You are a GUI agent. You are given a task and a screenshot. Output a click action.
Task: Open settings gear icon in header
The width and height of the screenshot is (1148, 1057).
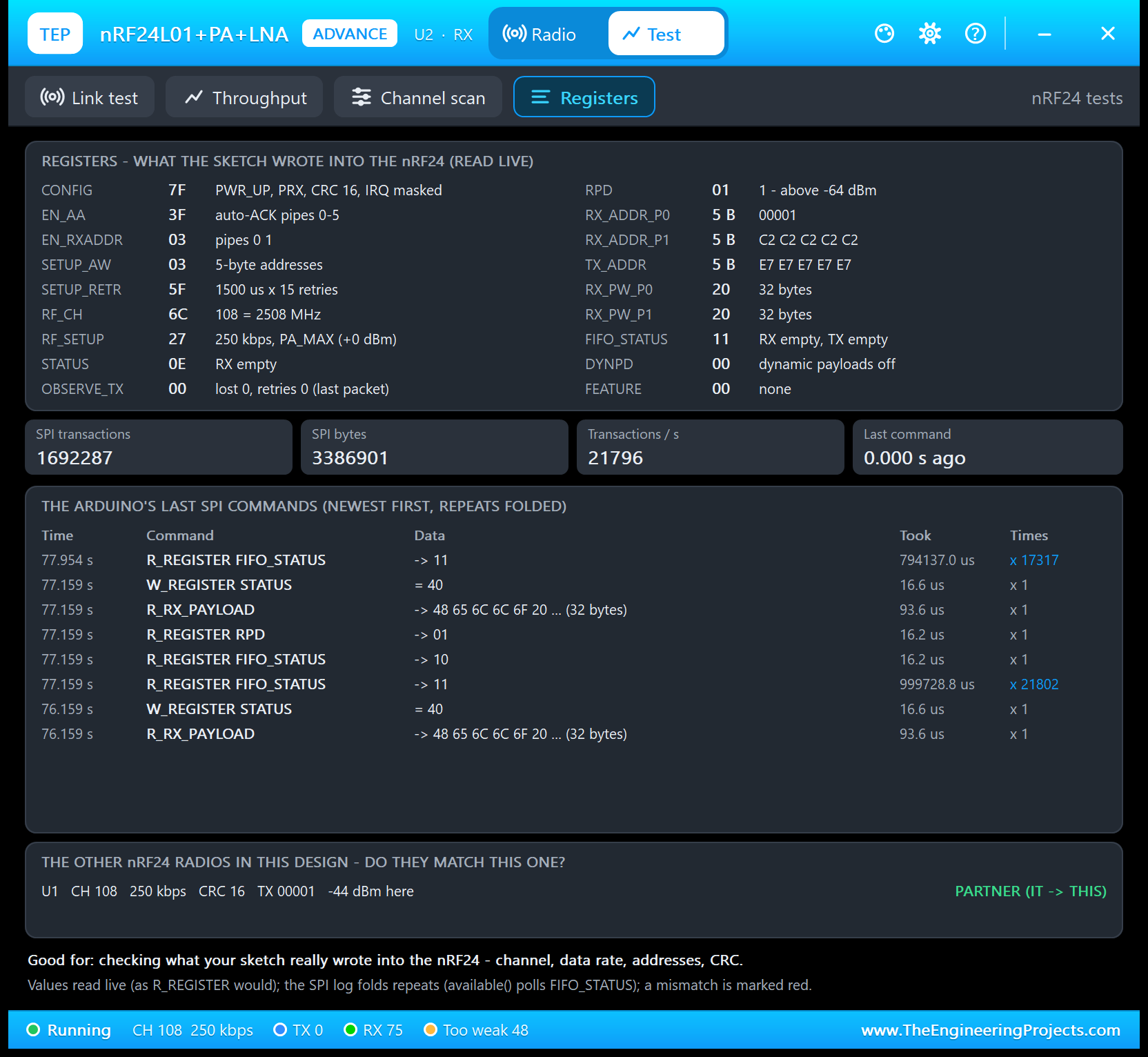click(930, 33)
